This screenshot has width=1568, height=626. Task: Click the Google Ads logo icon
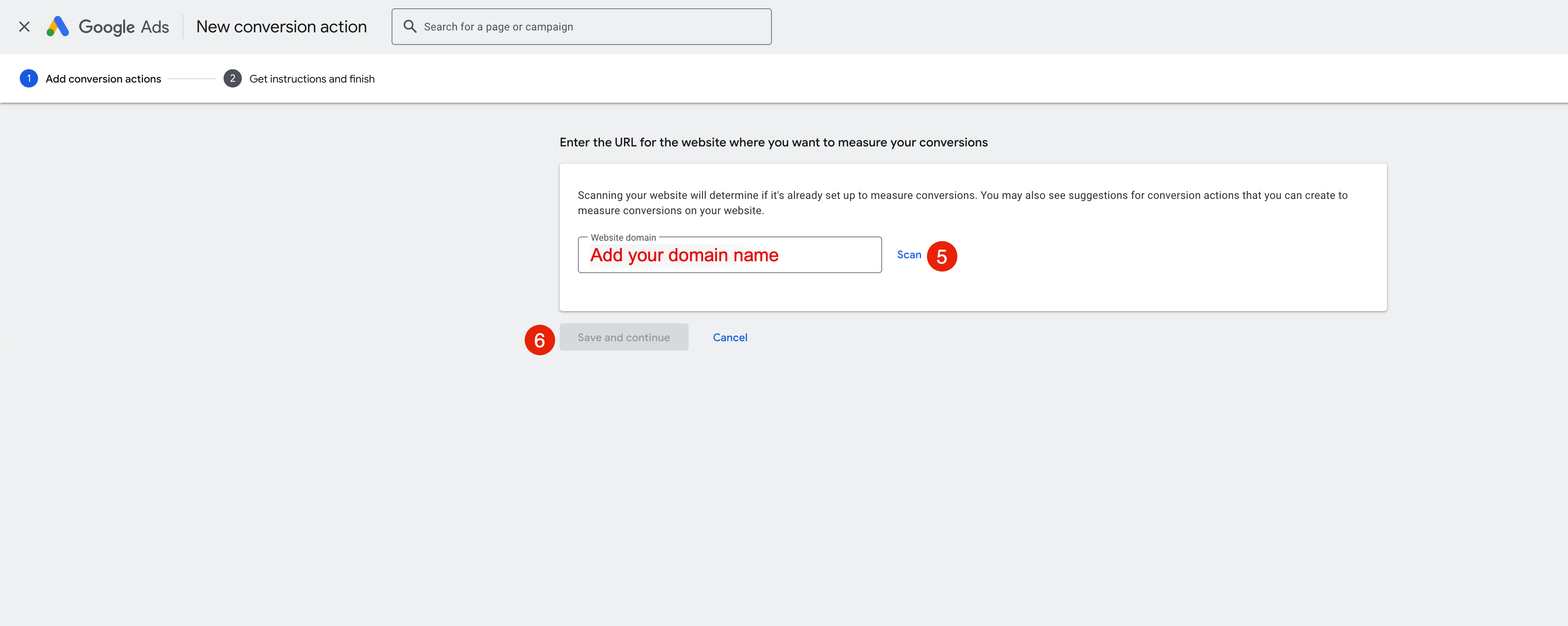(x=58, y=27)
